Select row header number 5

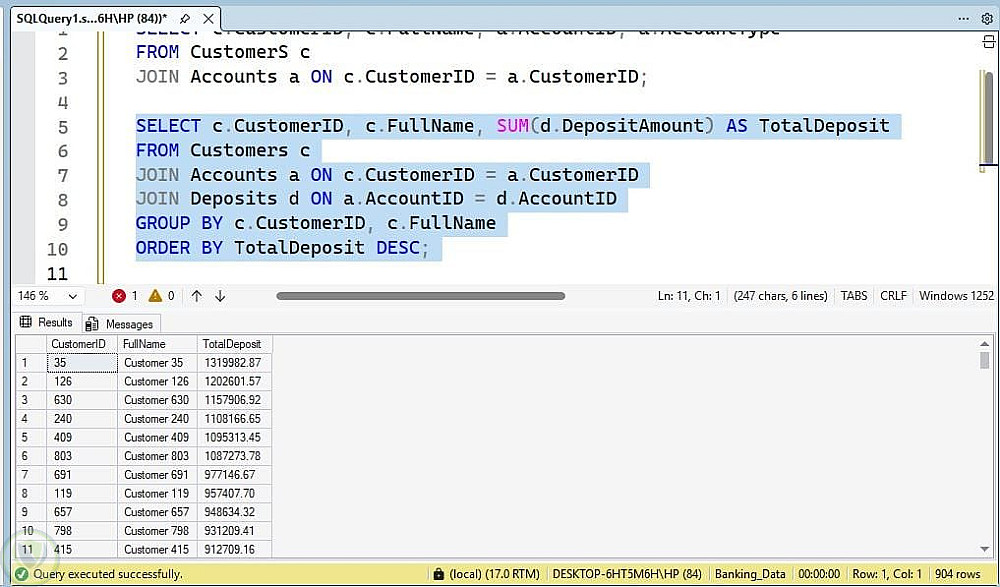[31, 437]
